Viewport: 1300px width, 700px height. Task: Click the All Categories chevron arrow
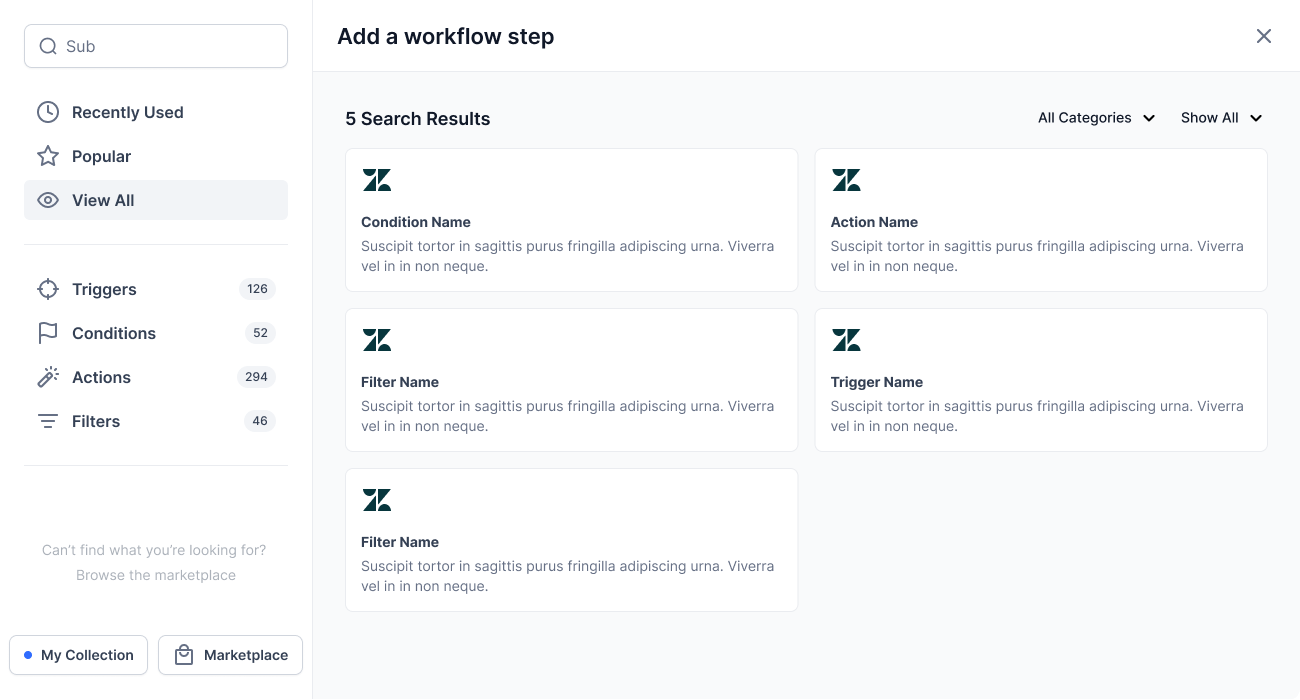[1149, 118]
